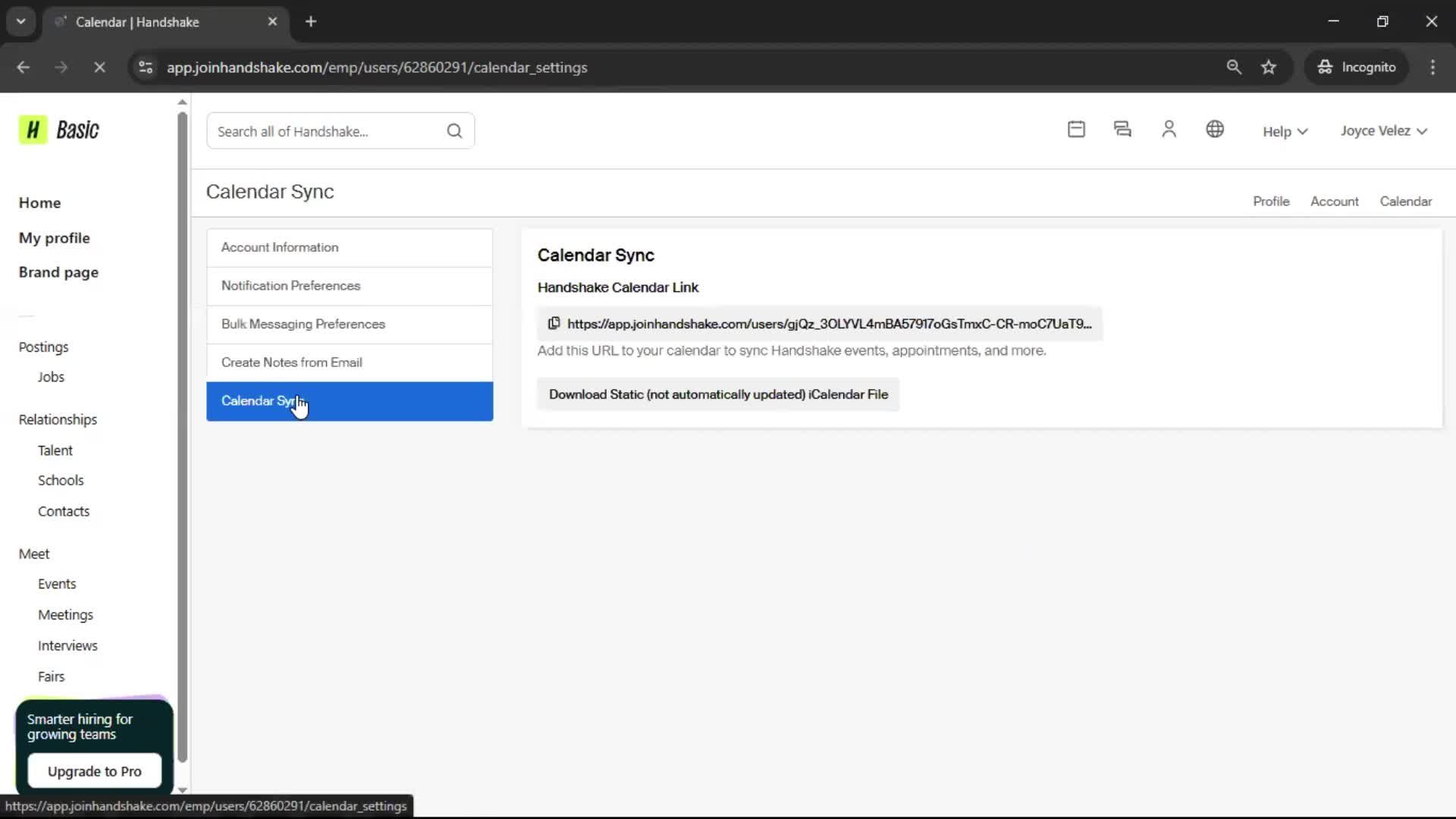The width and height of the screenshot is (1456, 819).
Task: Click the Relationships section heading
Action: tap(58, 420)
